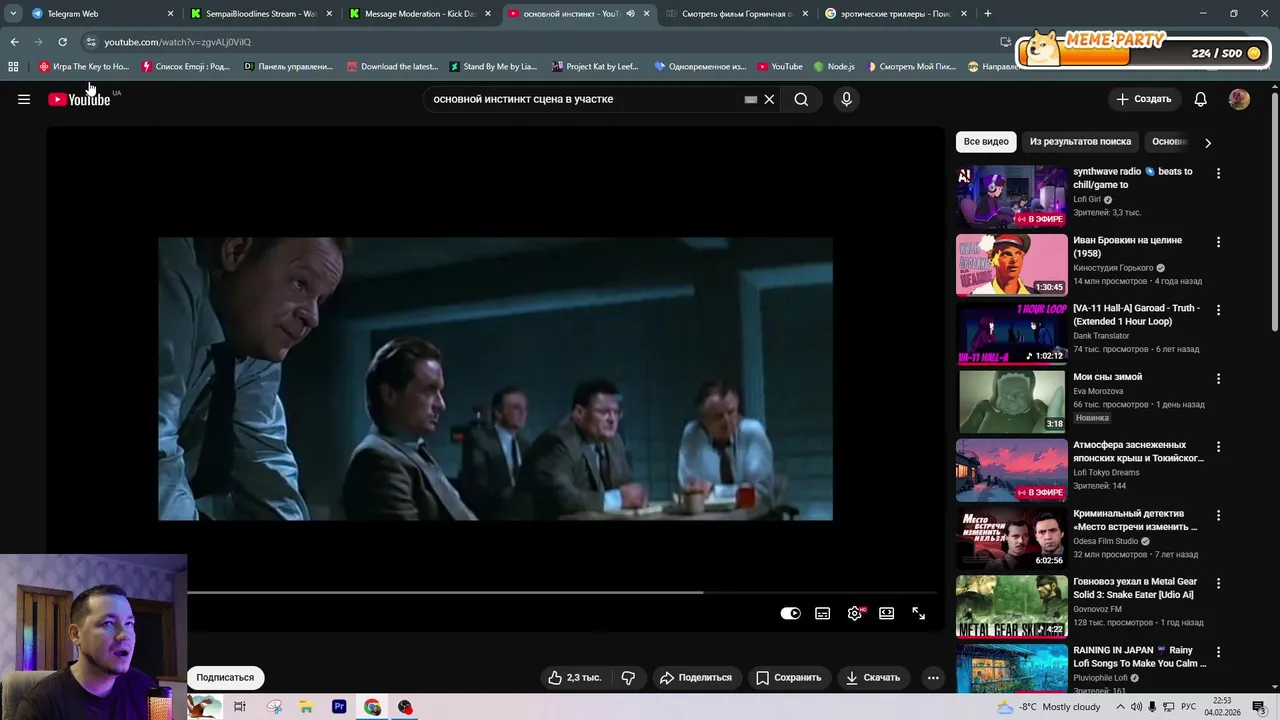The height and width of the screenshot is (720, 1280).
Task: Open options for VA-11 Hall-A Garoad video
Action: point(1218,310)
